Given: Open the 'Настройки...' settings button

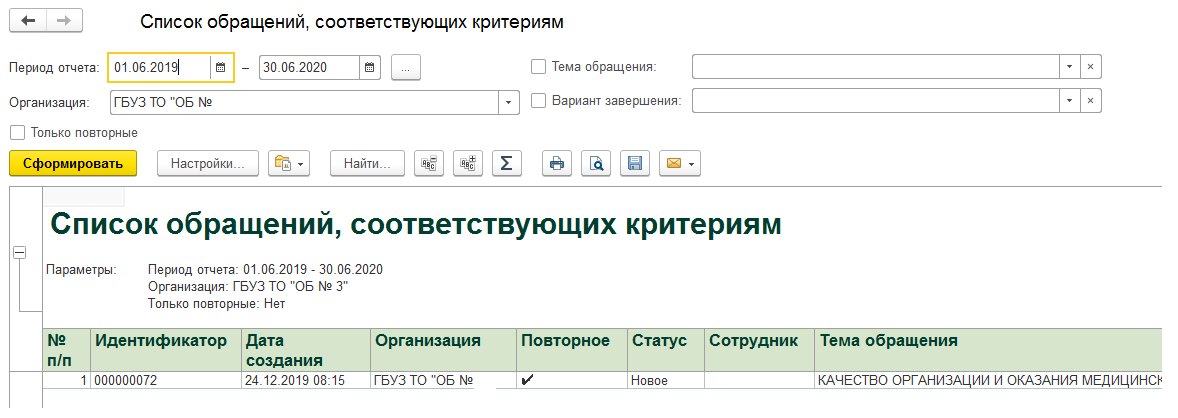Looking at the screenshot, I should 208,163.
